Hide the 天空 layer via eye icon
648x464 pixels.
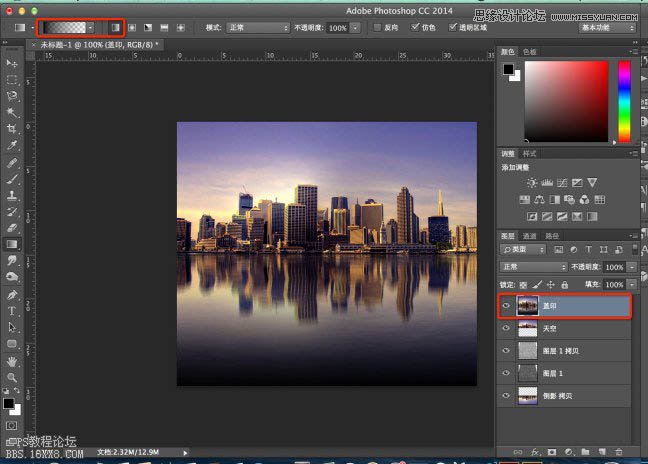(506, 329)
